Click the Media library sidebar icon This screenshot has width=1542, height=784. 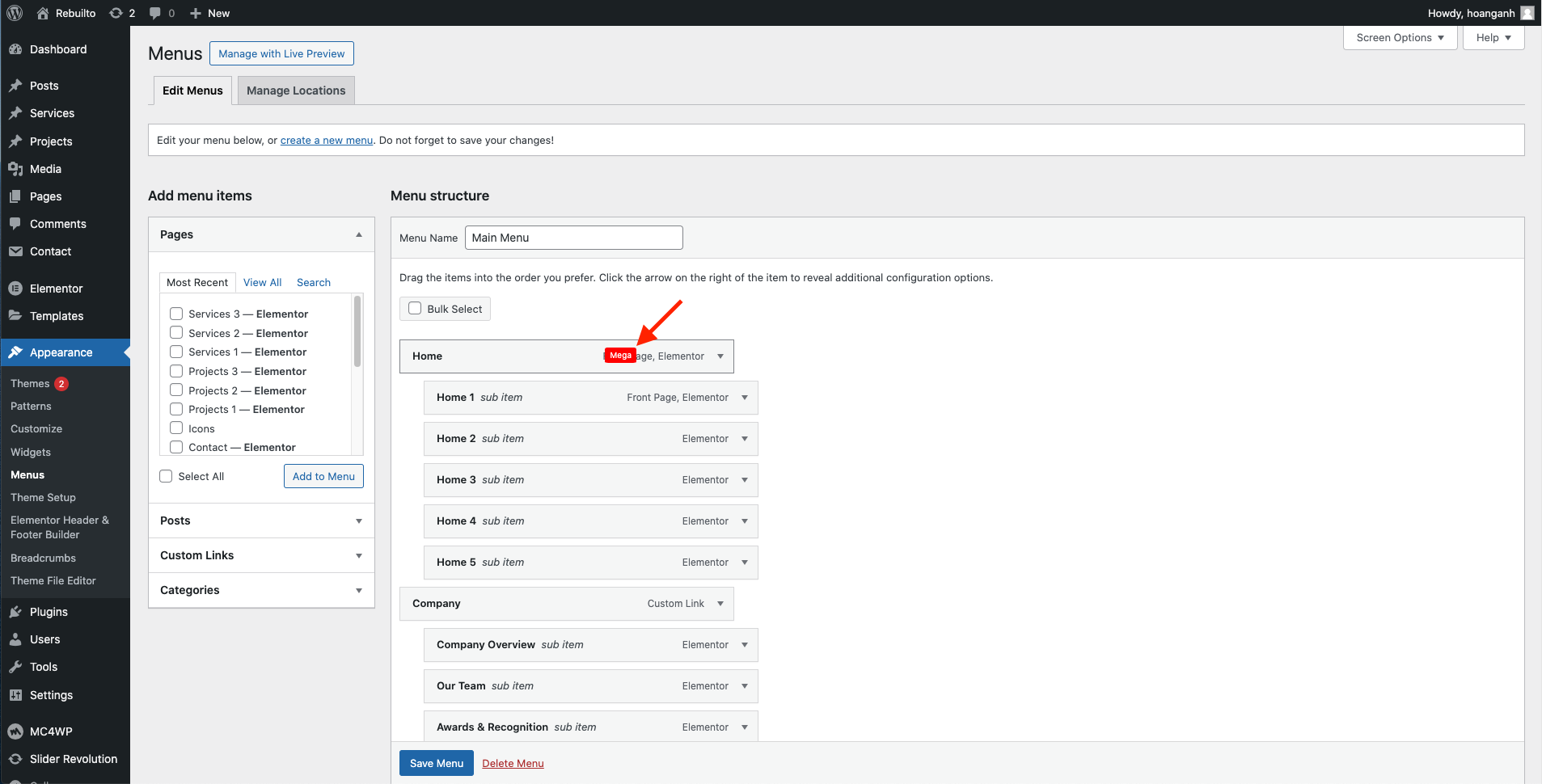click(15, 169)
